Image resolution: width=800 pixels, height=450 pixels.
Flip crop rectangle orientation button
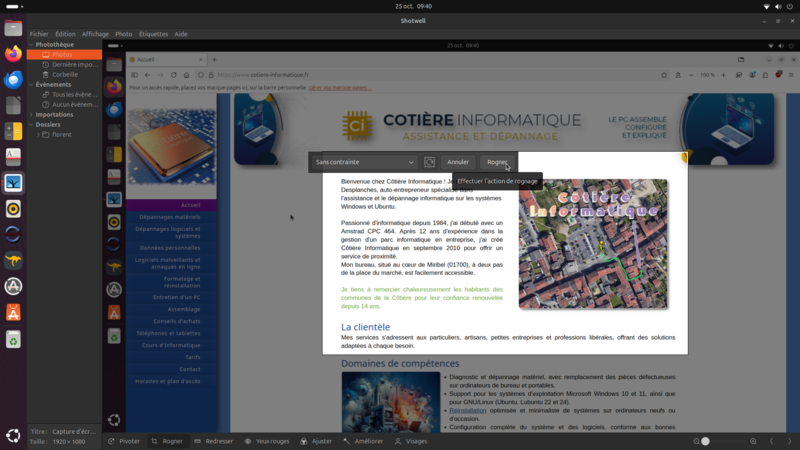point(430,162)
